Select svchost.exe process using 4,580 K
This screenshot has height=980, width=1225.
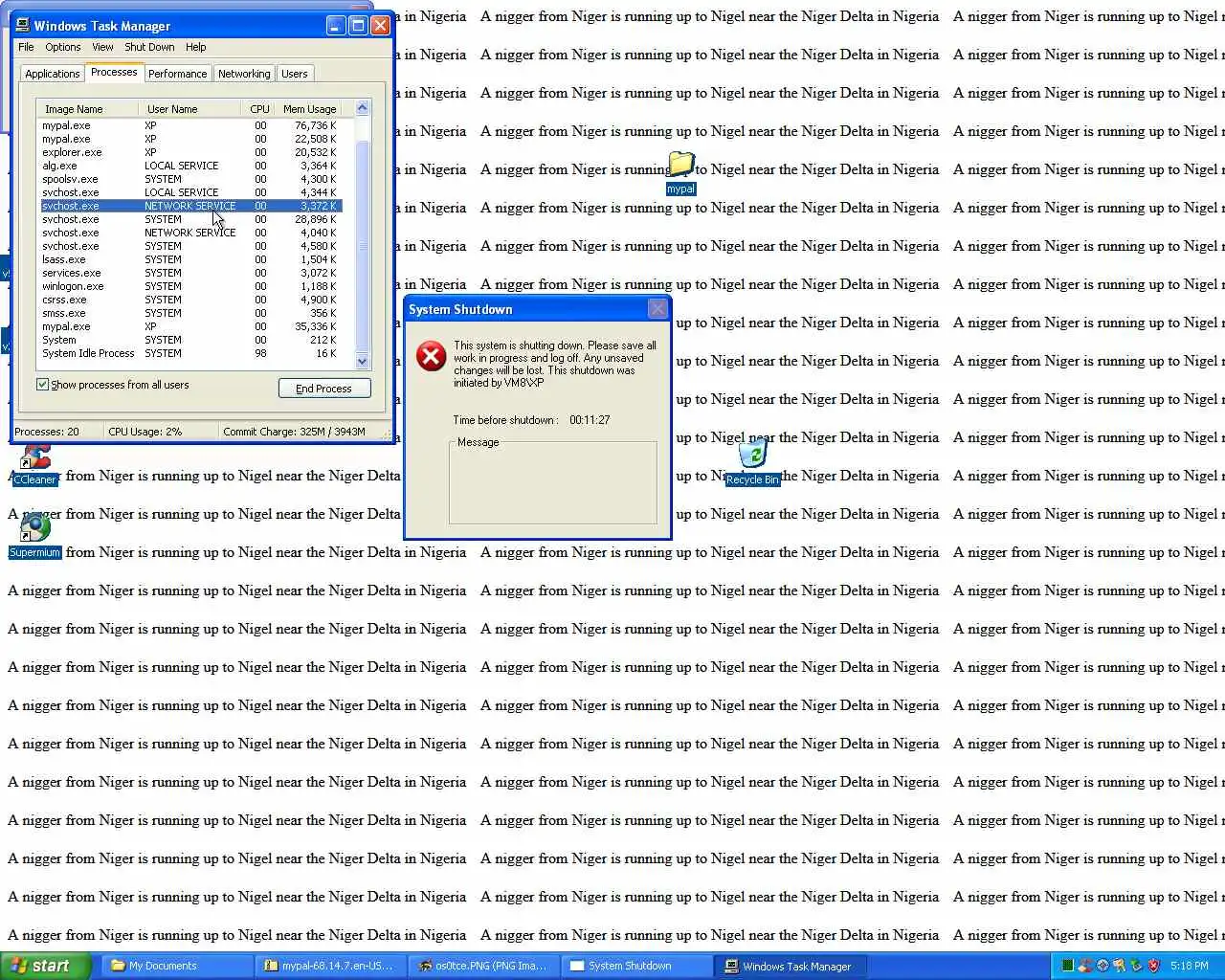[x=189, y=246]
